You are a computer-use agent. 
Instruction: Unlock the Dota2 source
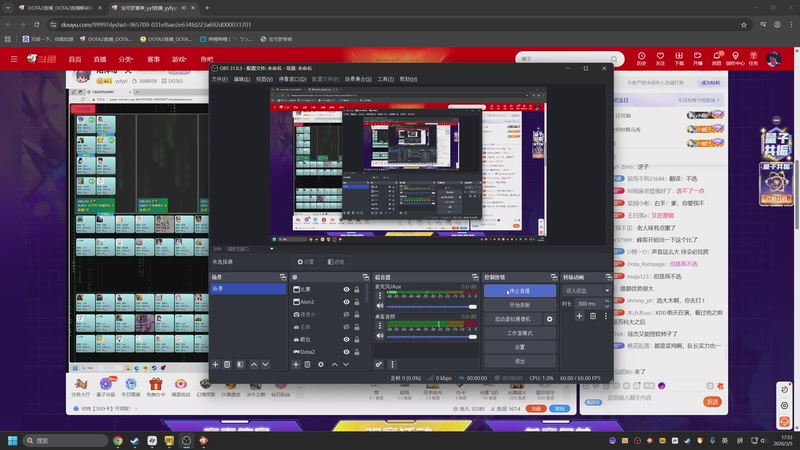click(357, 352)
